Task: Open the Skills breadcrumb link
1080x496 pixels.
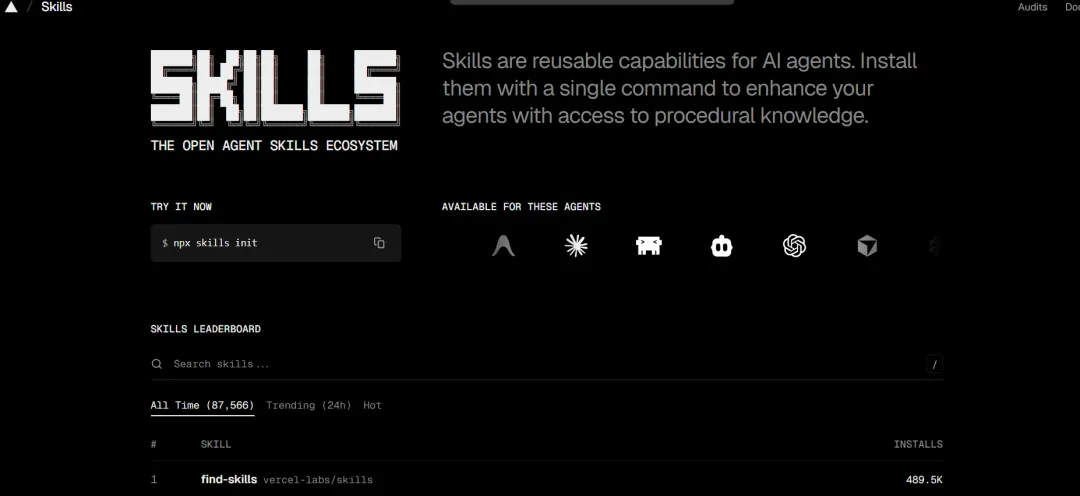Action: coord(56,7)
